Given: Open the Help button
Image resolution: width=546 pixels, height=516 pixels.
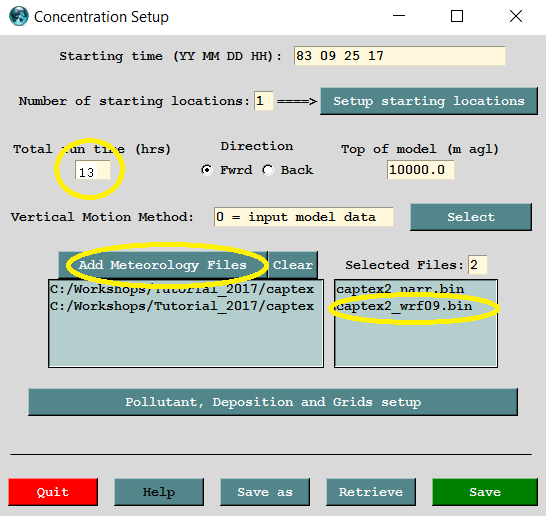Looking at the screenshot, I should 159,492.
